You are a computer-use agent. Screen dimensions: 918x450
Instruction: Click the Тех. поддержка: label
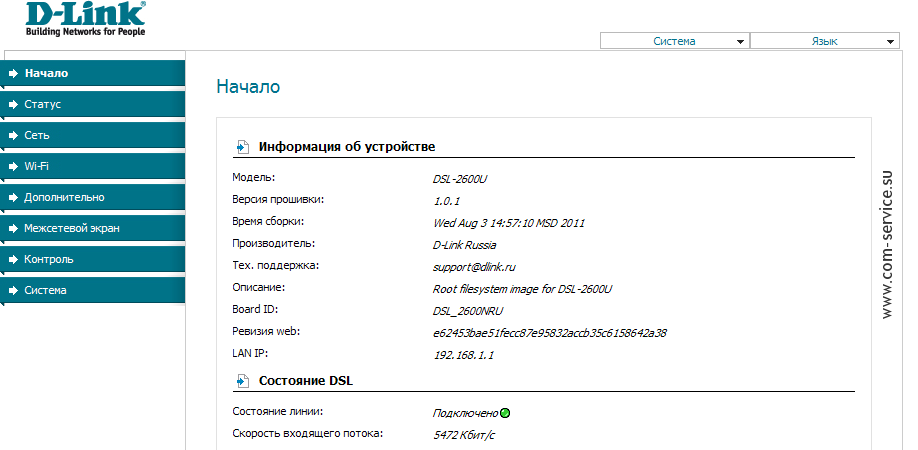coord(275,266)
